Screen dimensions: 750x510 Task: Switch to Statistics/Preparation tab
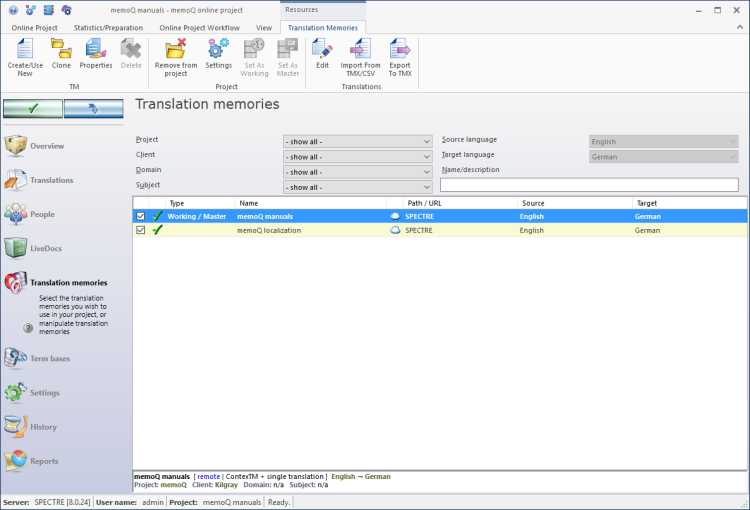click(108, 28)
